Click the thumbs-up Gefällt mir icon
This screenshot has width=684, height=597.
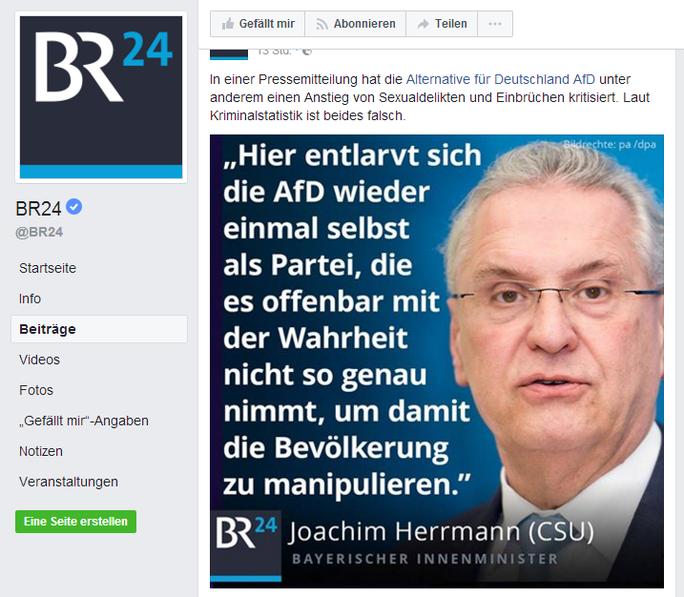click(228, 24)
